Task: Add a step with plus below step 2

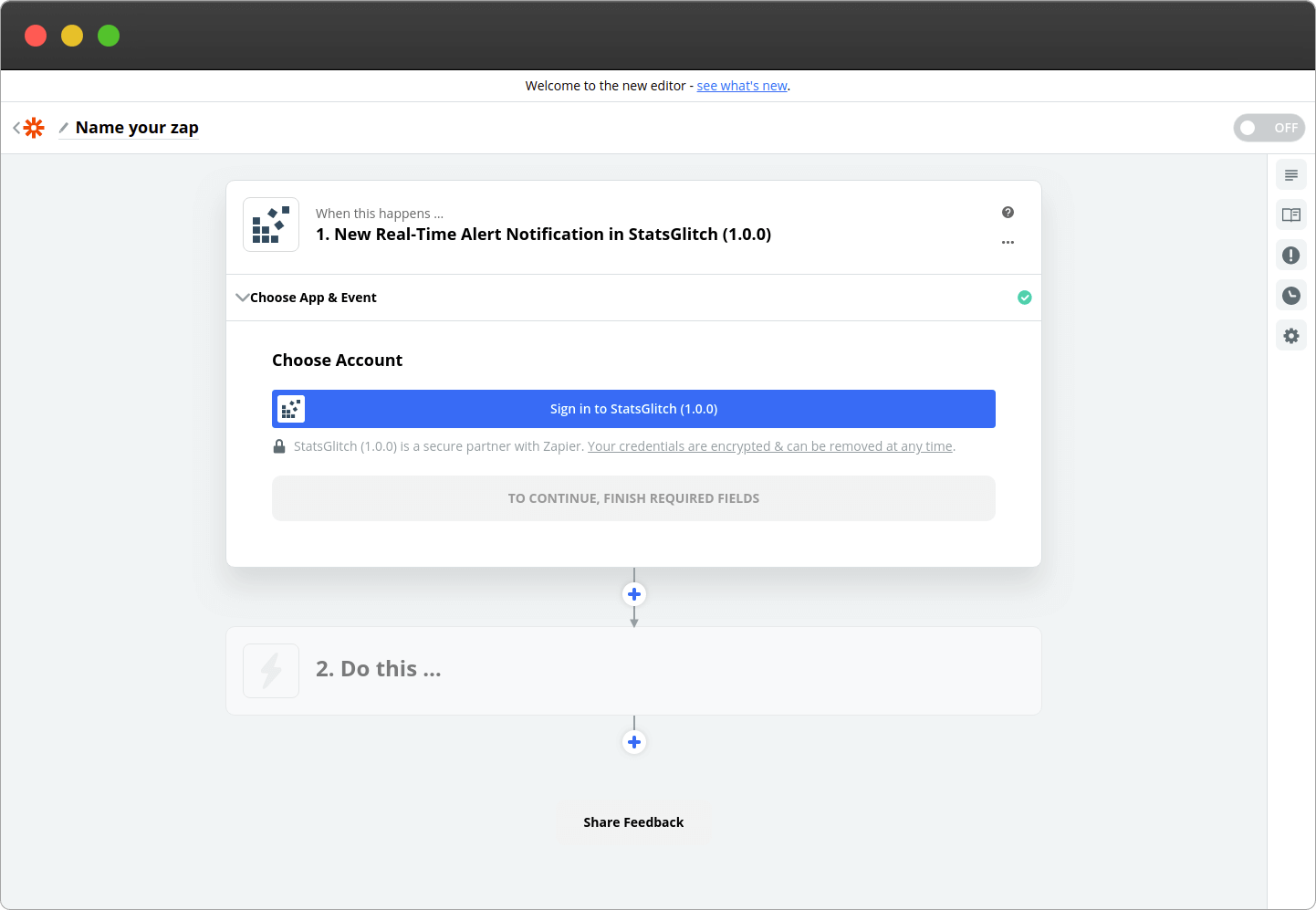Action: pos(634,742)
